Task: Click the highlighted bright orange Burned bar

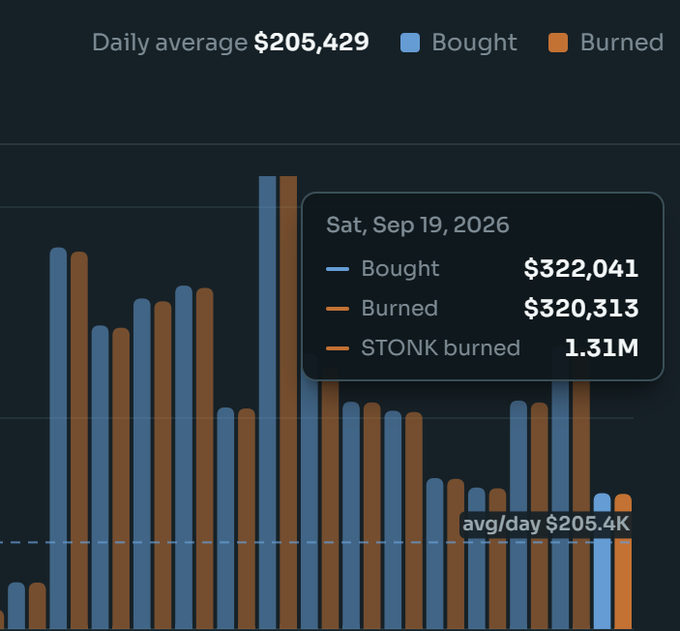Action: tap(623, 561)
